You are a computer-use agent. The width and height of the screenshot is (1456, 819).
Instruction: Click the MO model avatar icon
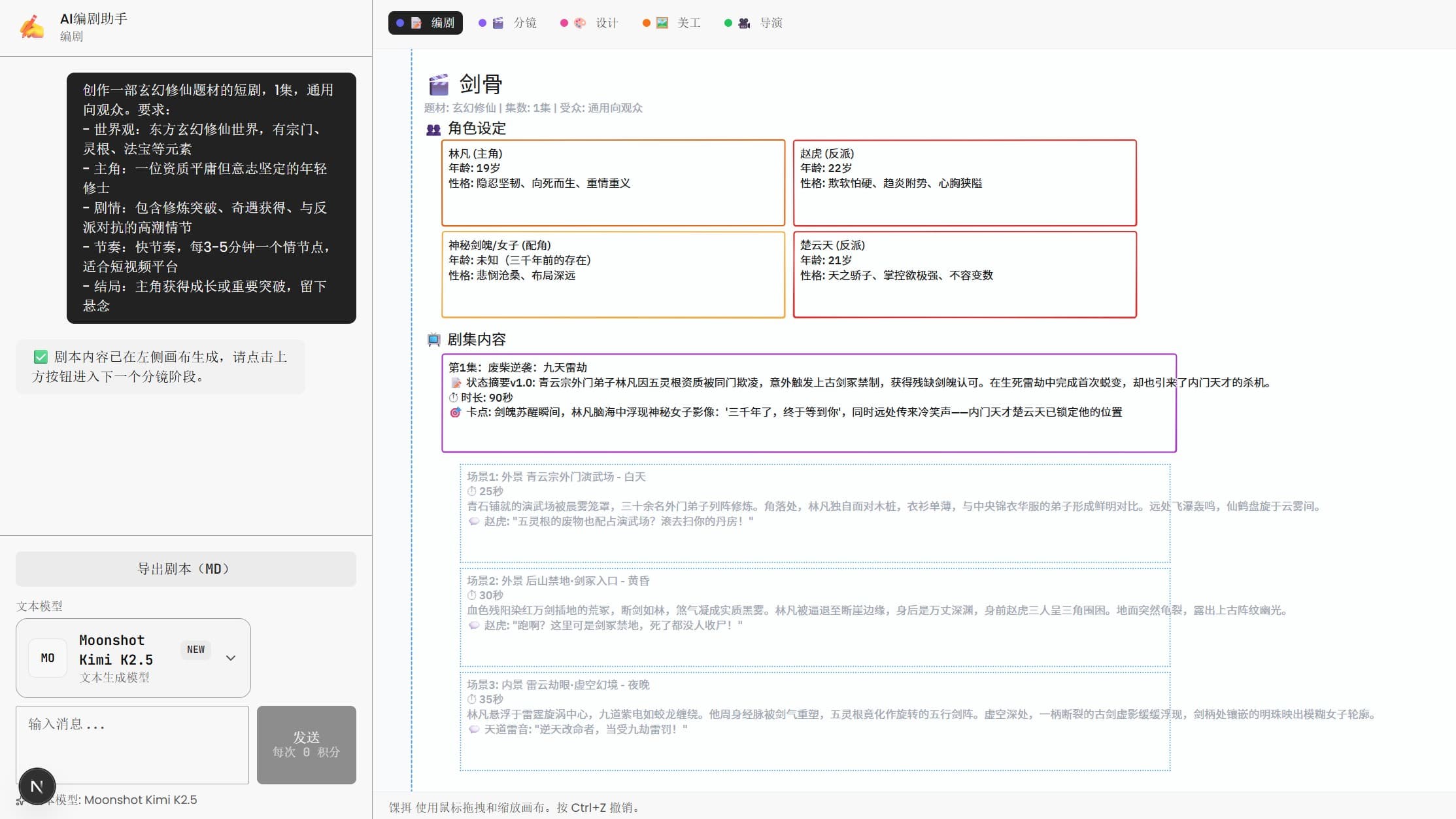tap(48, 657)
